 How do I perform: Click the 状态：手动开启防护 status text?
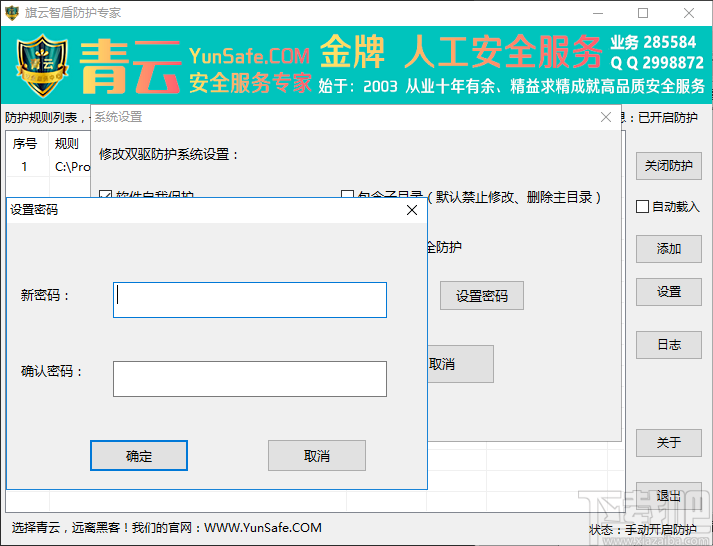(x=643, y=530)
